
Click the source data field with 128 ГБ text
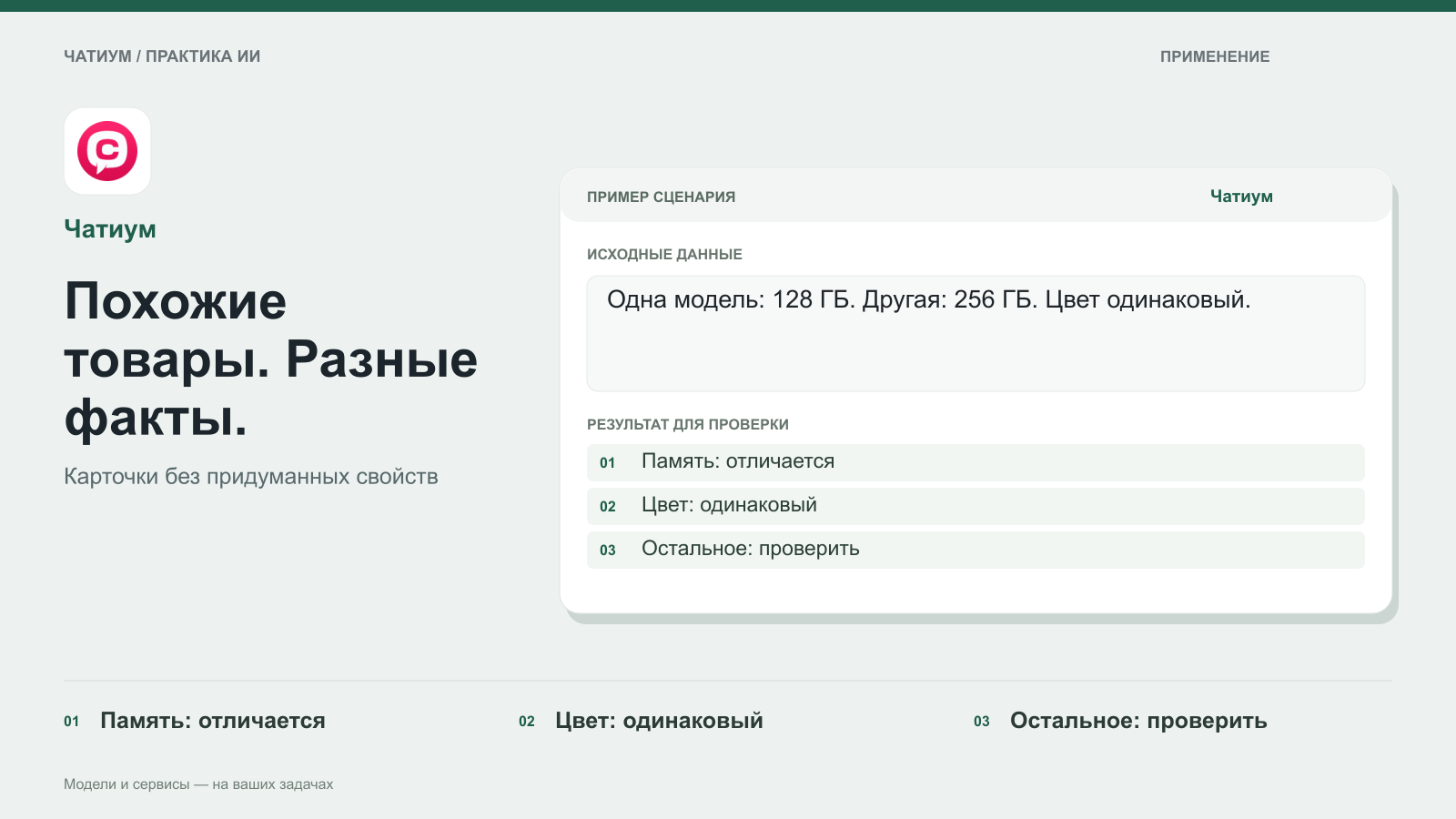pyautogui.click(x=976, y=333)
